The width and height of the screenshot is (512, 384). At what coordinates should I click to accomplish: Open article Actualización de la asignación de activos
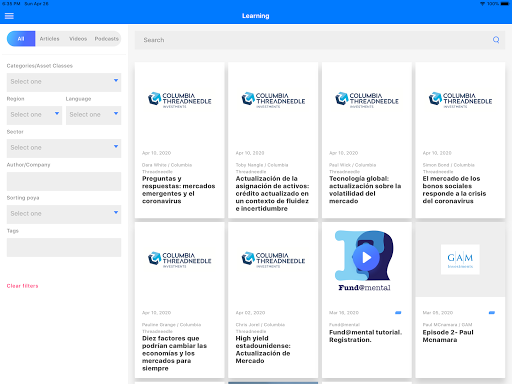[272, 193]
